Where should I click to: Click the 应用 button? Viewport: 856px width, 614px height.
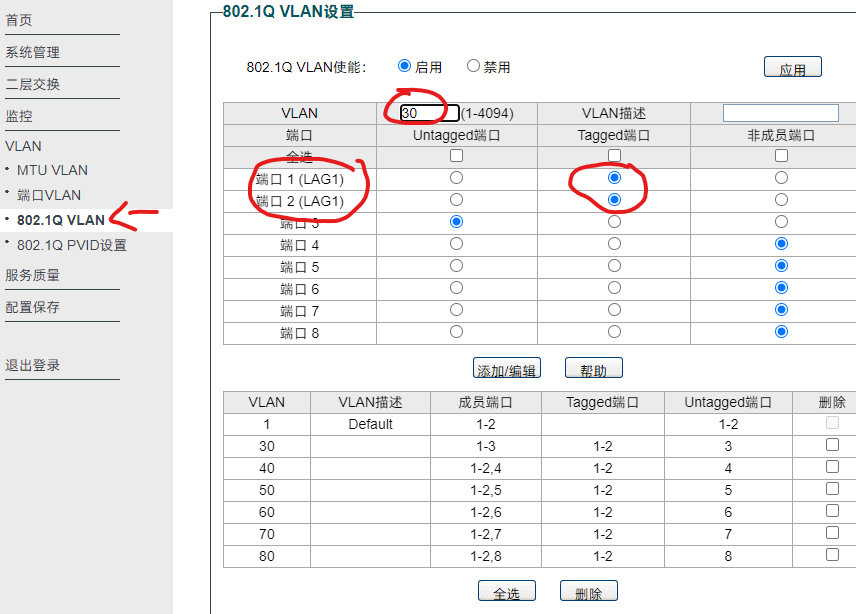[793, 66]
